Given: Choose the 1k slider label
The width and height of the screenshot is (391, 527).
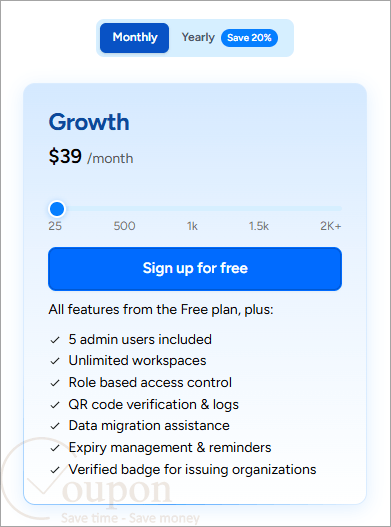Looking at the screenshot, I should tap(192, 226).
